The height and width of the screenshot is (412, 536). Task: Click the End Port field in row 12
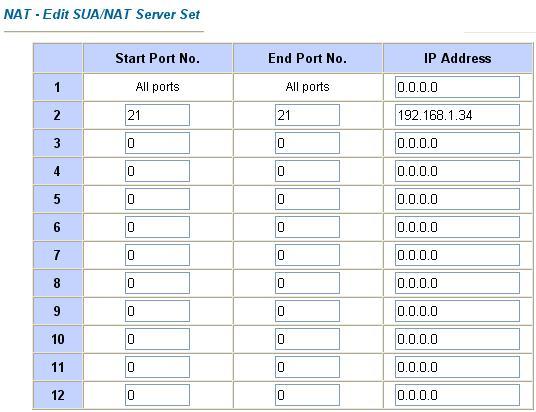pyautogui.click(x=307, y=395)
